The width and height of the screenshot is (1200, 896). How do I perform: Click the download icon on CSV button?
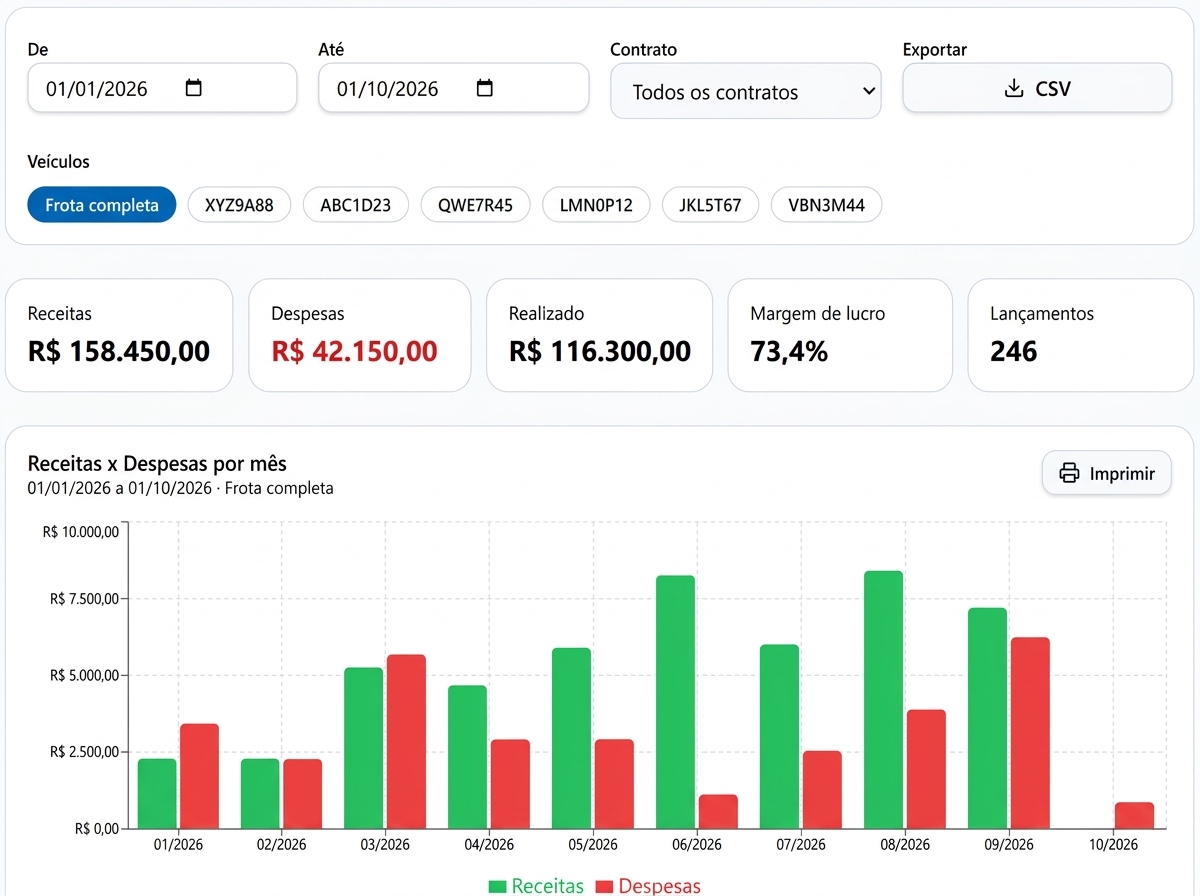1014,89
